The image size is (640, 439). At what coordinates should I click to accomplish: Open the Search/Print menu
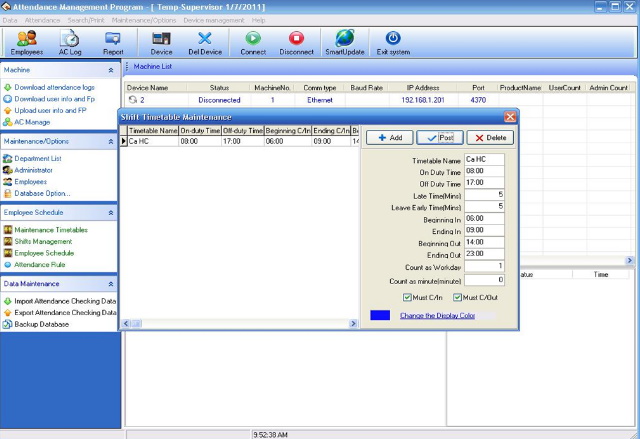tap(86, 20)
